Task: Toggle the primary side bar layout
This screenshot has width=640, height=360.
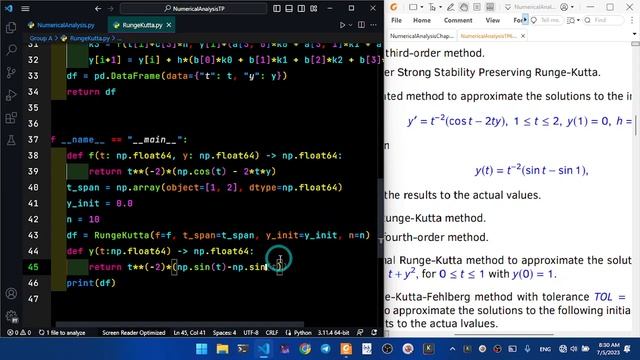Action: coord(277,8)
